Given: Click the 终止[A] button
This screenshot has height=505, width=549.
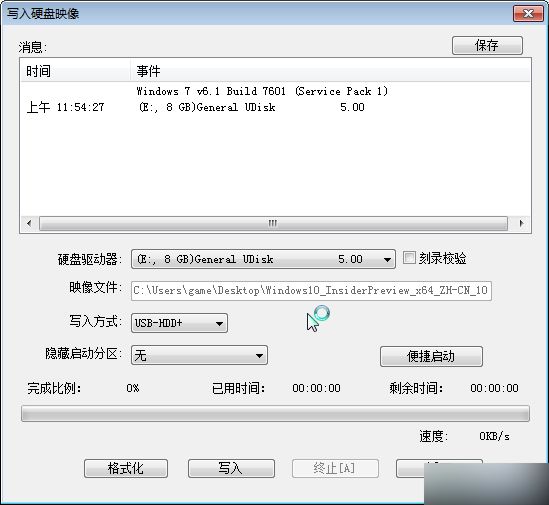Looking at the screenshot, I should click(335, 468).
